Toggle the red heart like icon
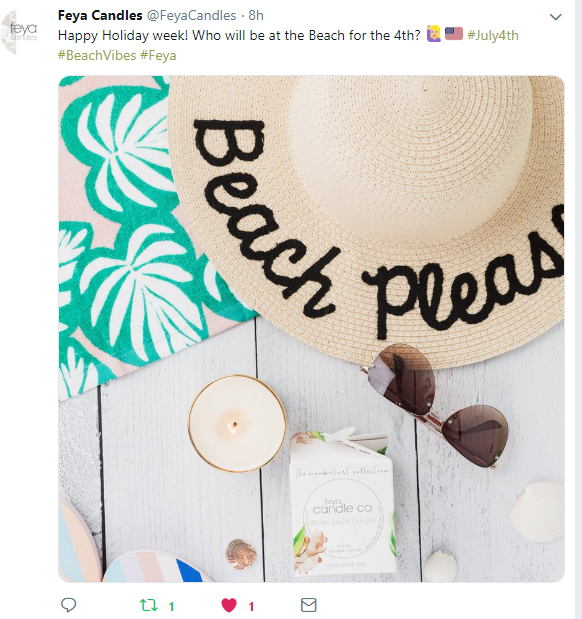 tap(229, 605)
